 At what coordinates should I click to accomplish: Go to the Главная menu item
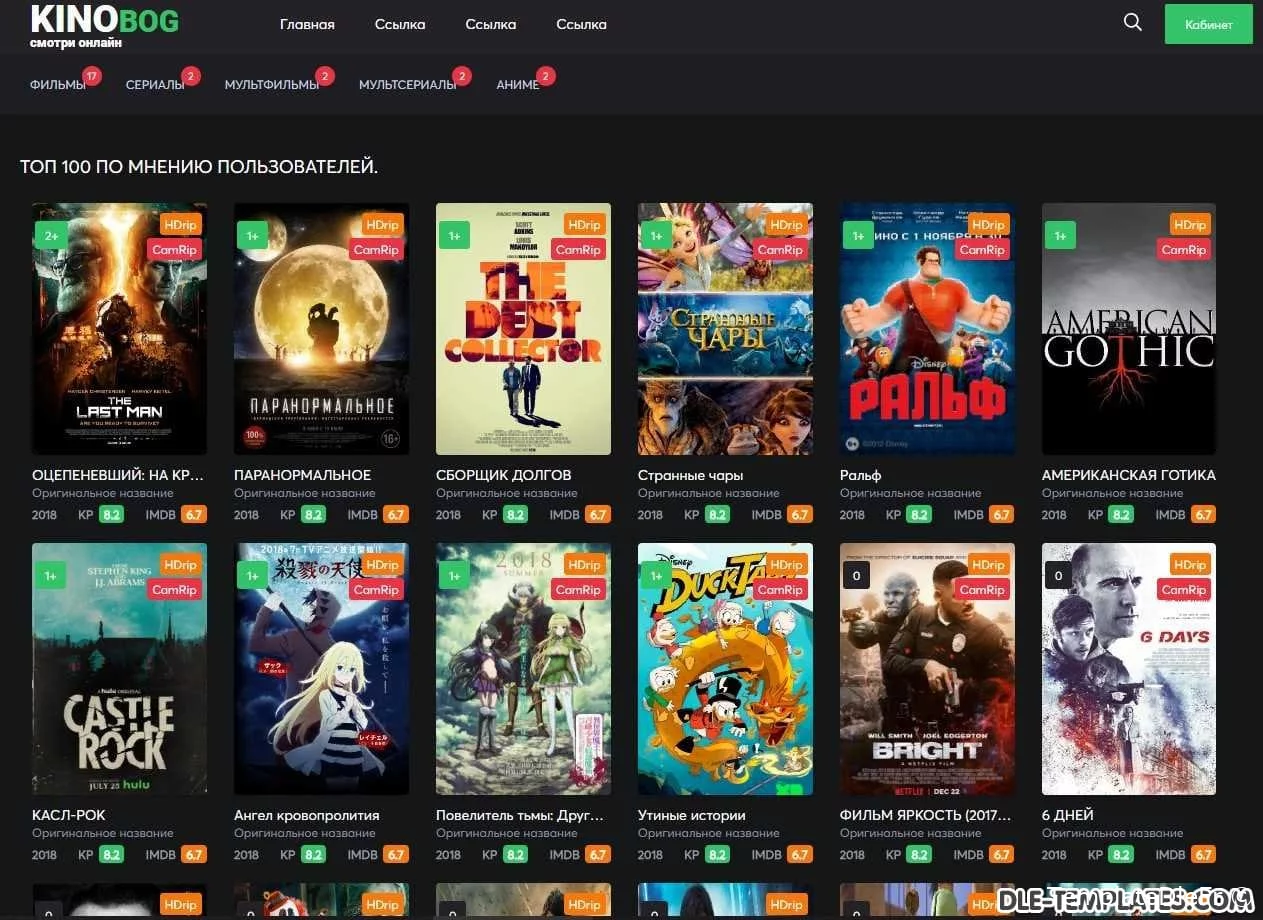[307, 24]
